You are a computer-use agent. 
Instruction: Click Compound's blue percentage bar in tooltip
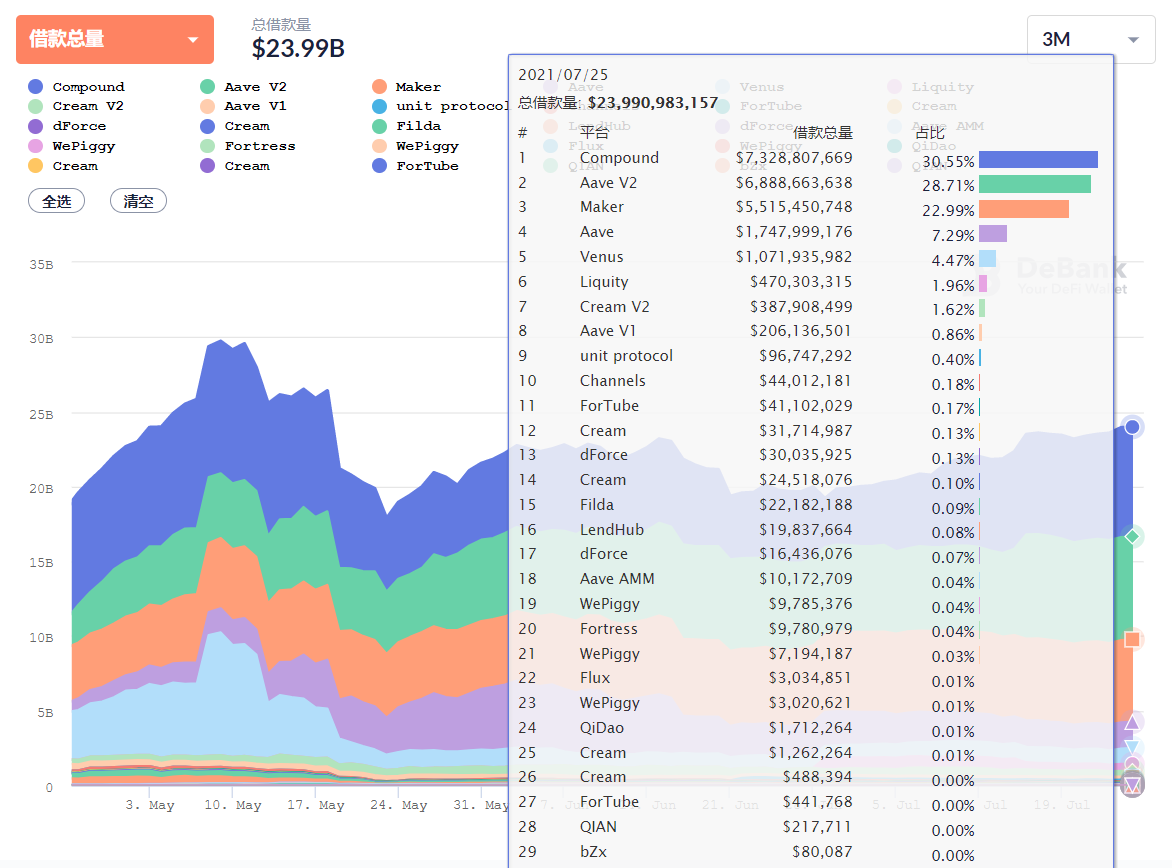click(x=1038, y=159)
